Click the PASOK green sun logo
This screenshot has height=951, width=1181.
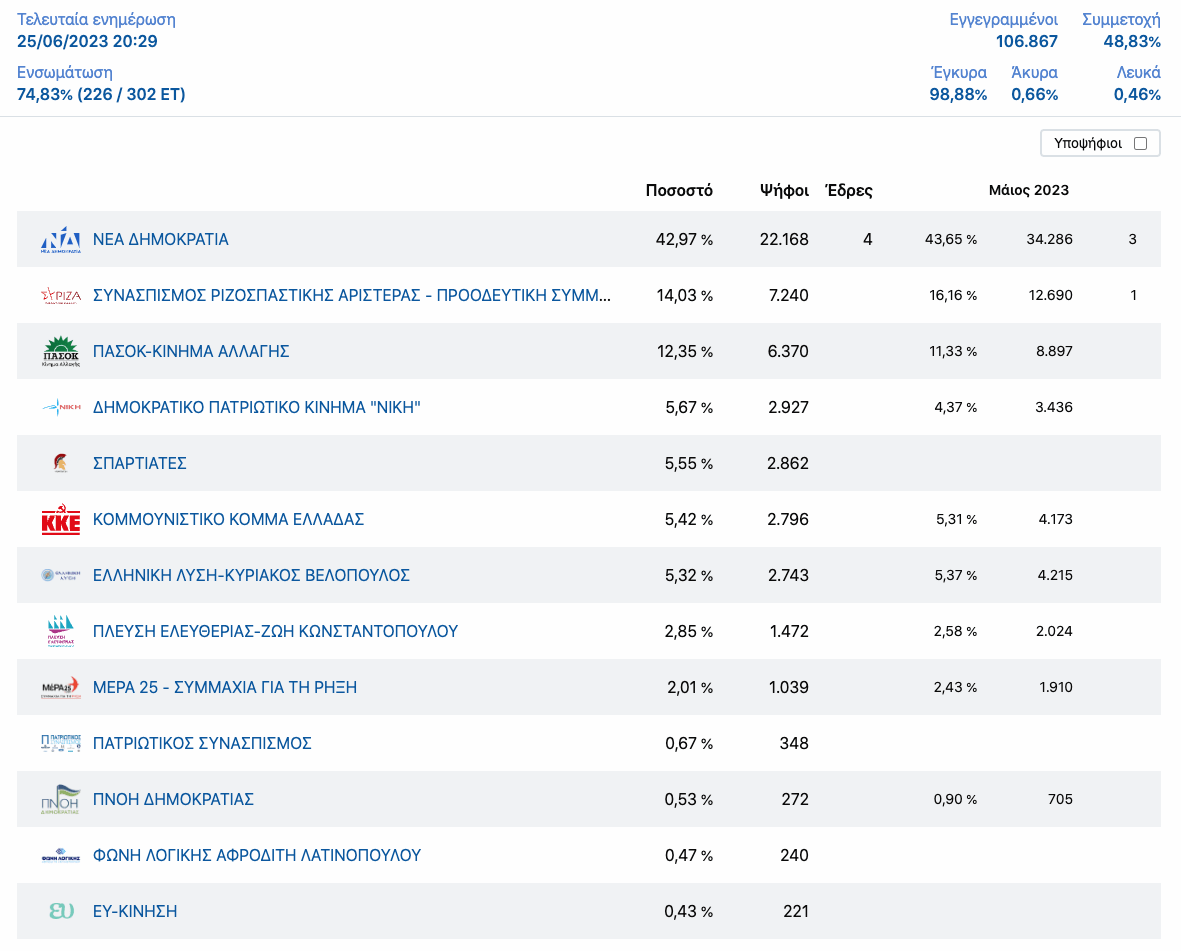tap(60, 352)
